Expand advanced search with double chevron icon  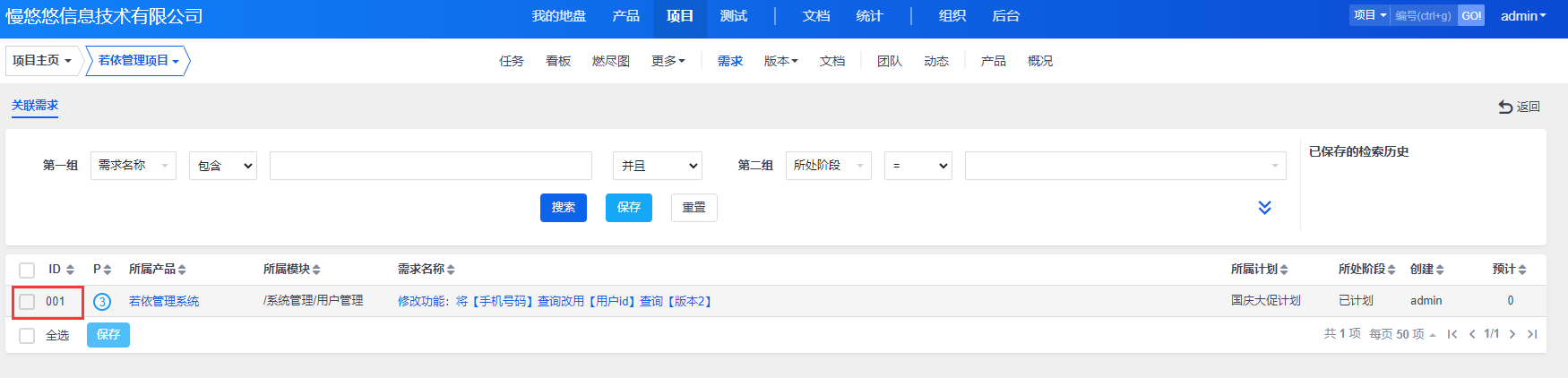click(x=1264, y=208)
